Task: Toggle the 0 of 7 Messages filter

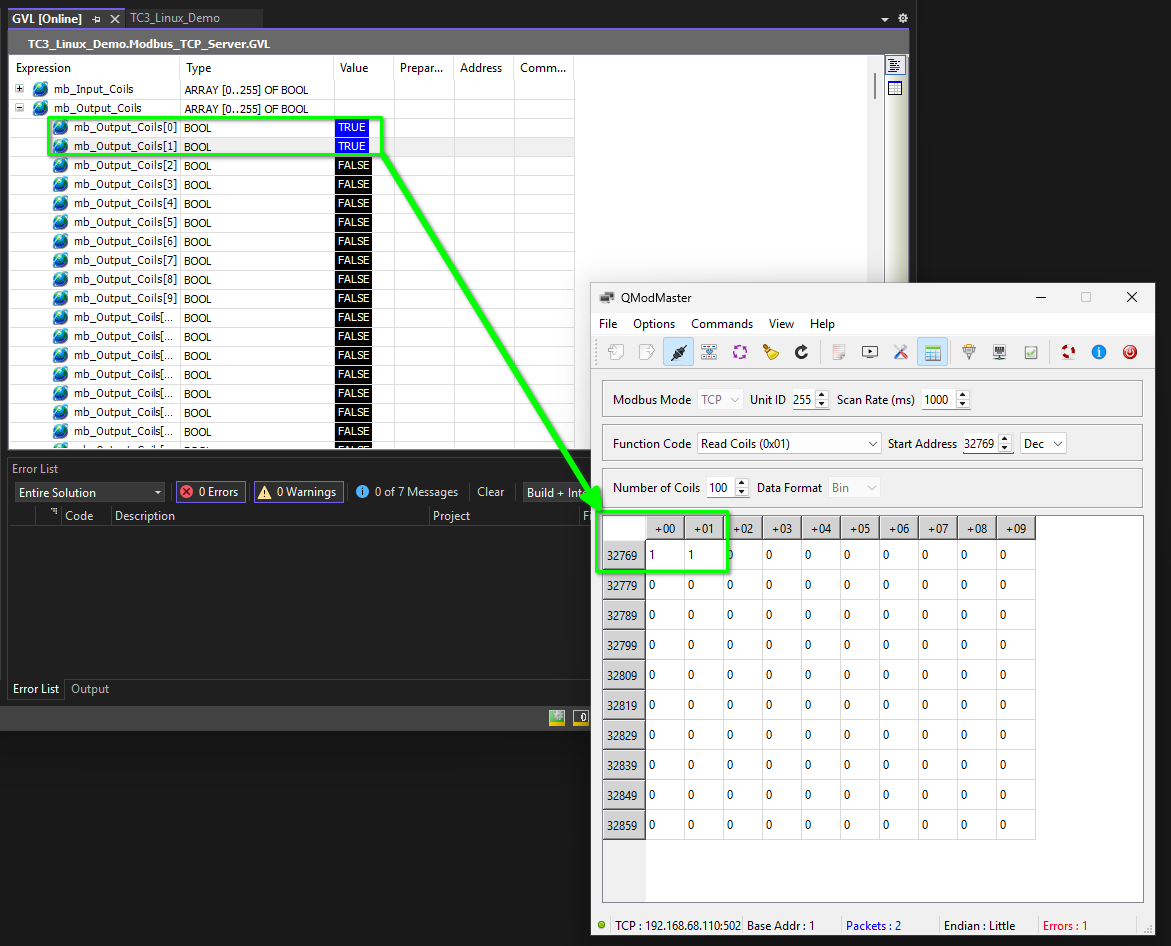Action: pos(408,492)
